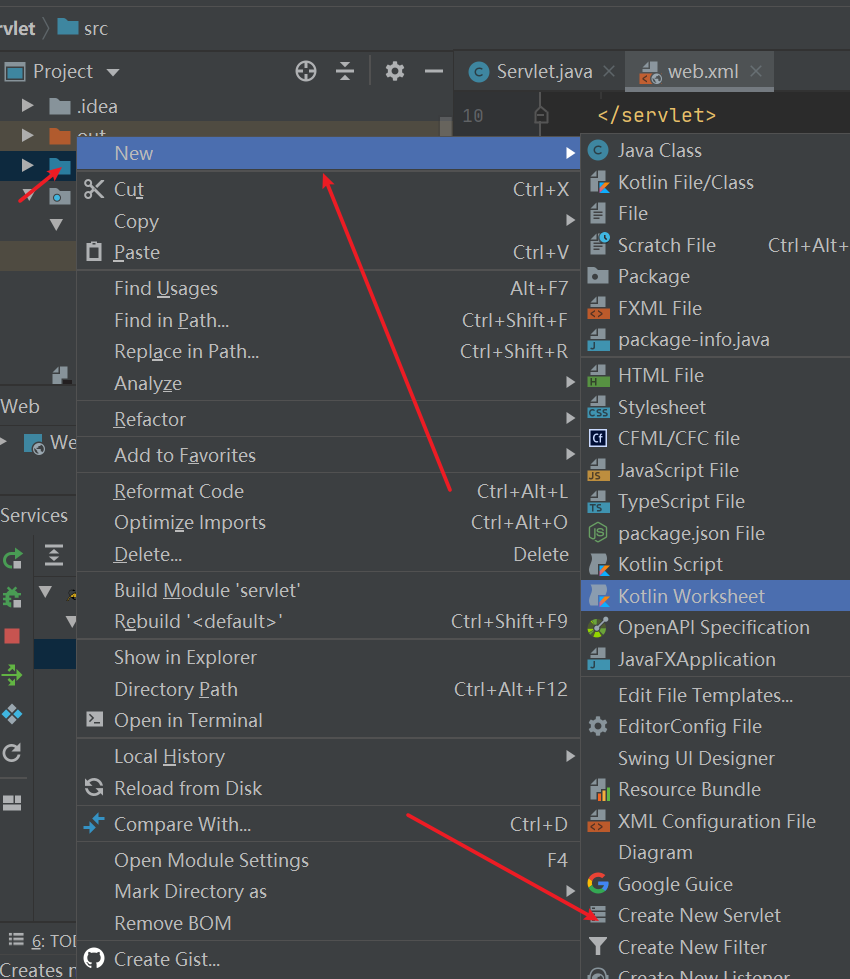The height and width of the screenshot is (979, 850).
Task: Choose Find Usages menu entry
Action: (329, 288)
